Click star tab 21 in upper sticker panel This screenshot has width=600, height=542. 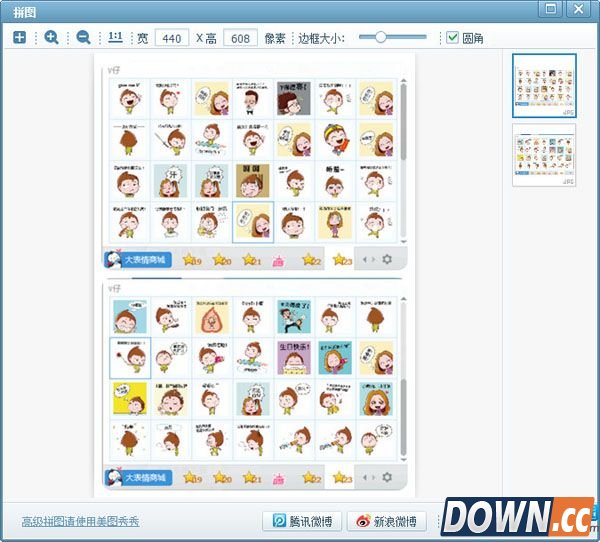252,260
